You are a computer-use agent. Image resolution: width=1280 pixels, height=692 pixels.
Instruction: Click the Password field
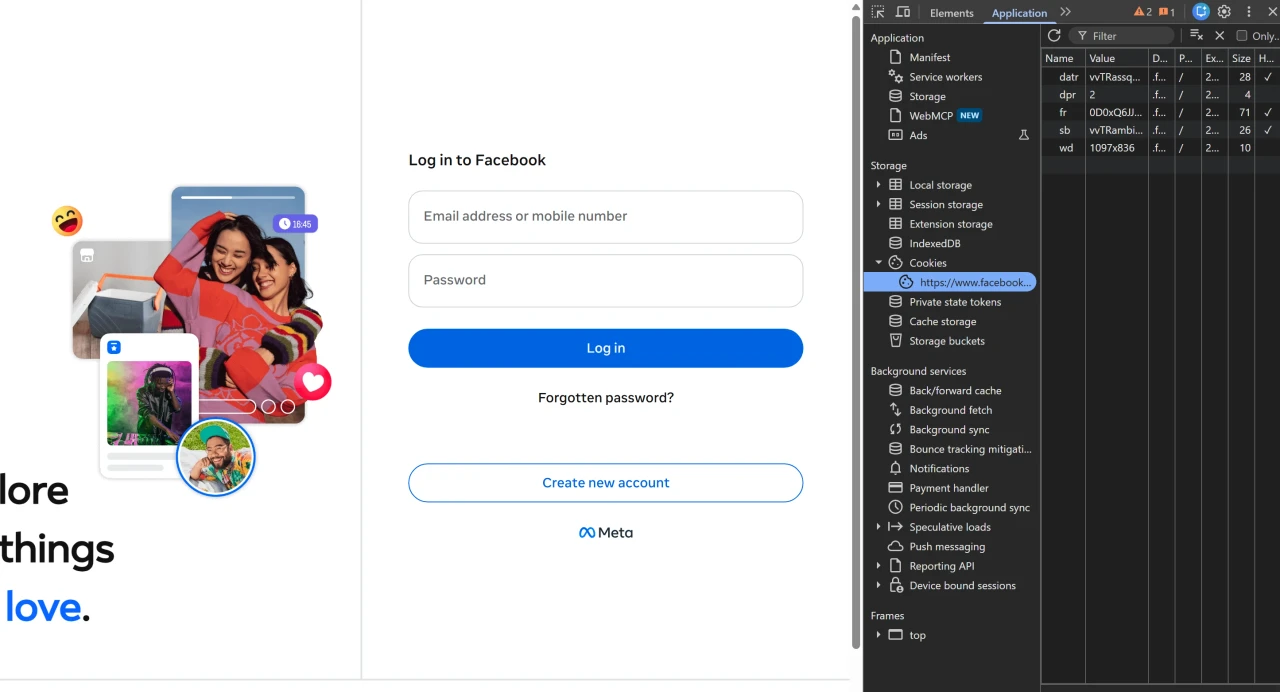tap(605, 281)
